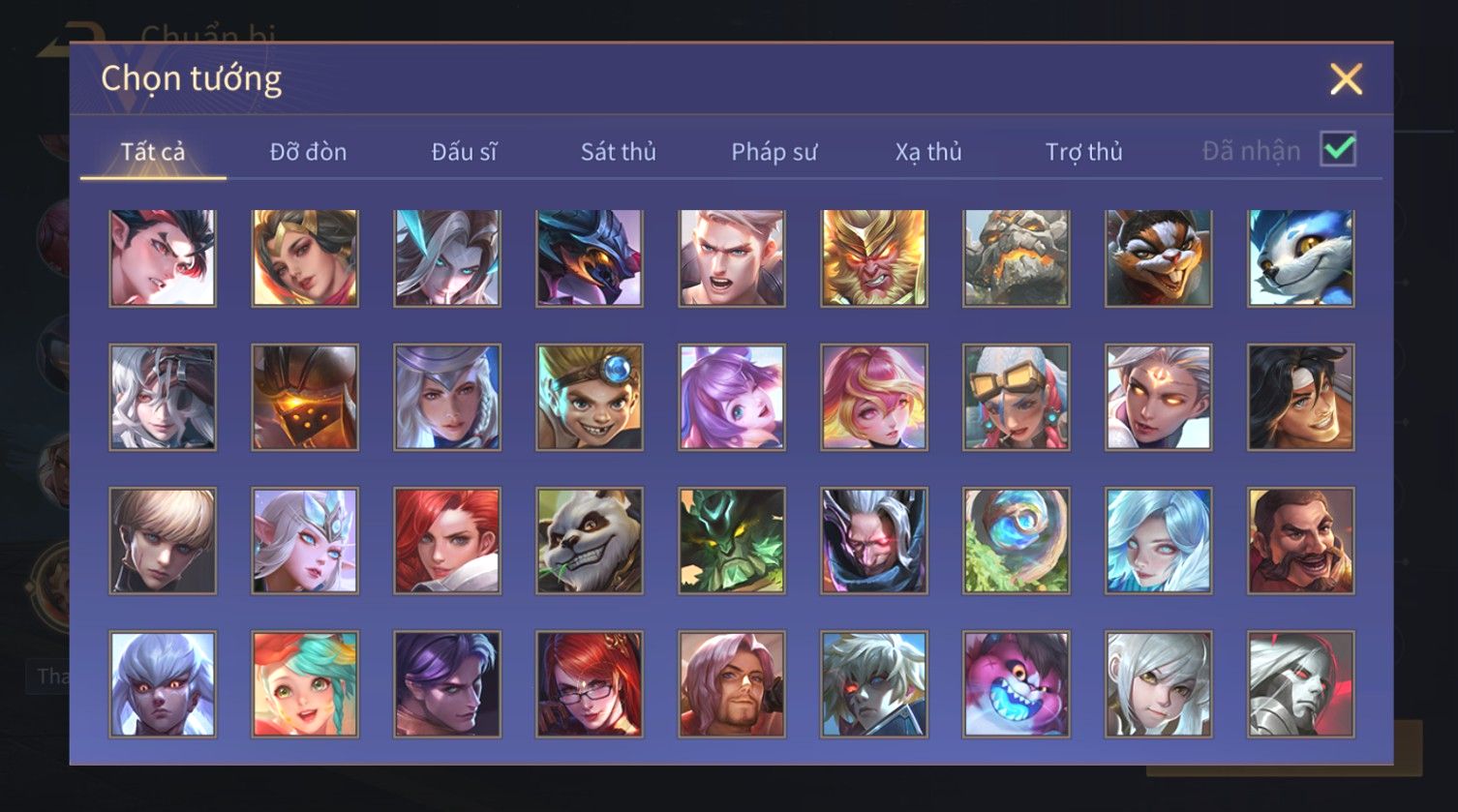Screen dimensions: 1458x812
Task: Show the Pháp sư heroes tab
Action: pos(774,152)
